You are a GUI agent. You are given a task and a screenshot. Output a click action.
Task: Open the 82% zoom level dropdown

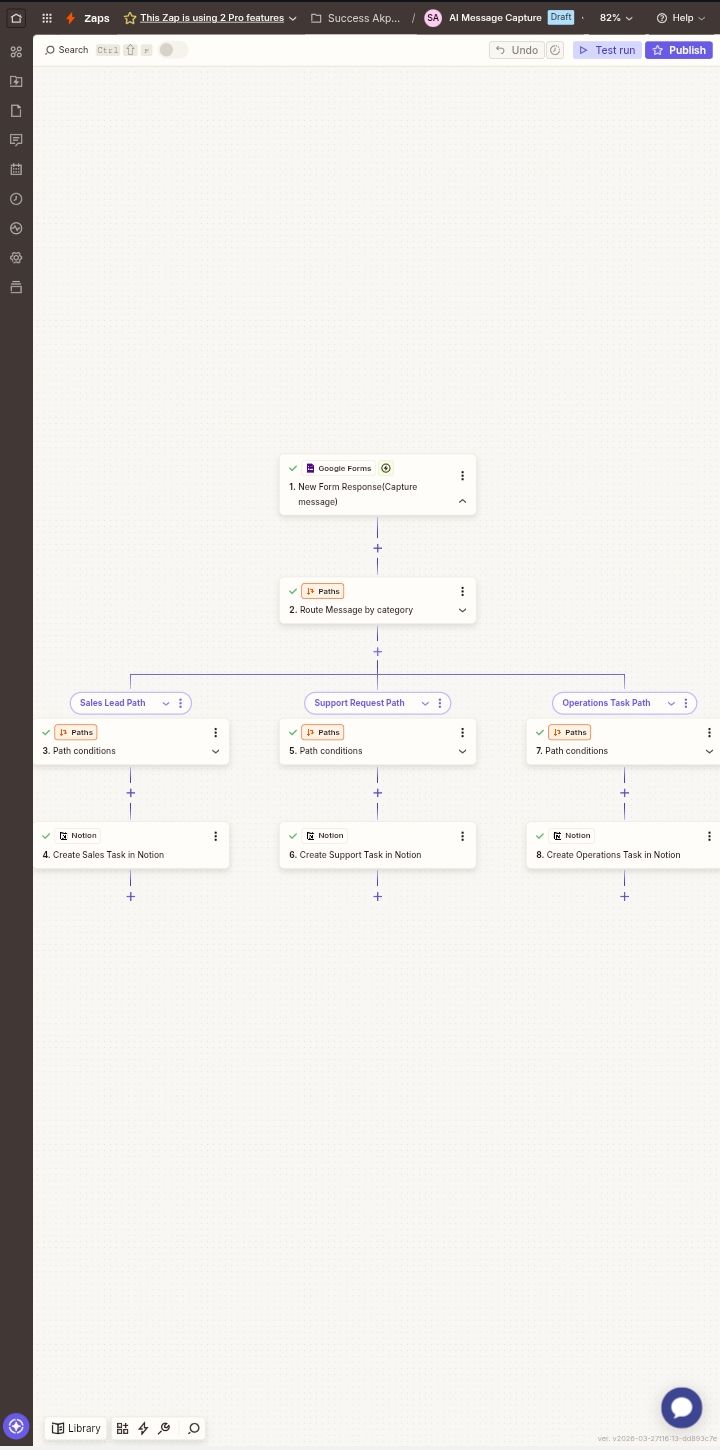pos(616,18)
